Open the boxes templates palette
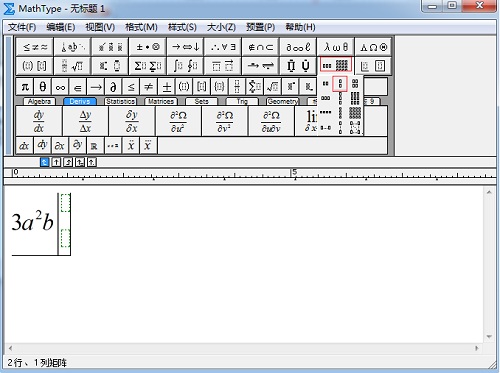Screen dimensions: 500x373 tap(373, 65)
